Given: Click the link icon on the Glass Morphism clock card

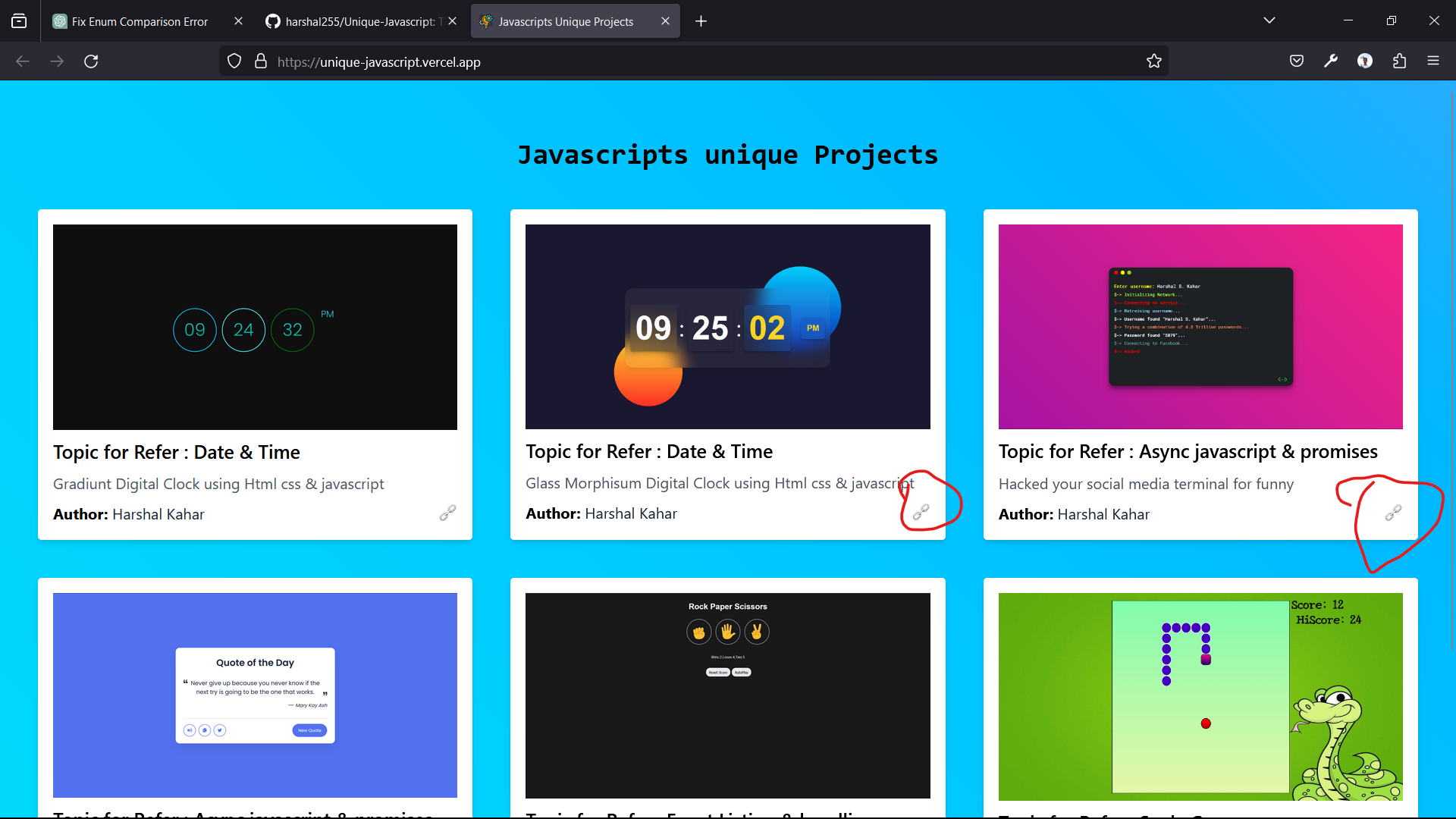Looking at the screenshot, I should point(921,513).
